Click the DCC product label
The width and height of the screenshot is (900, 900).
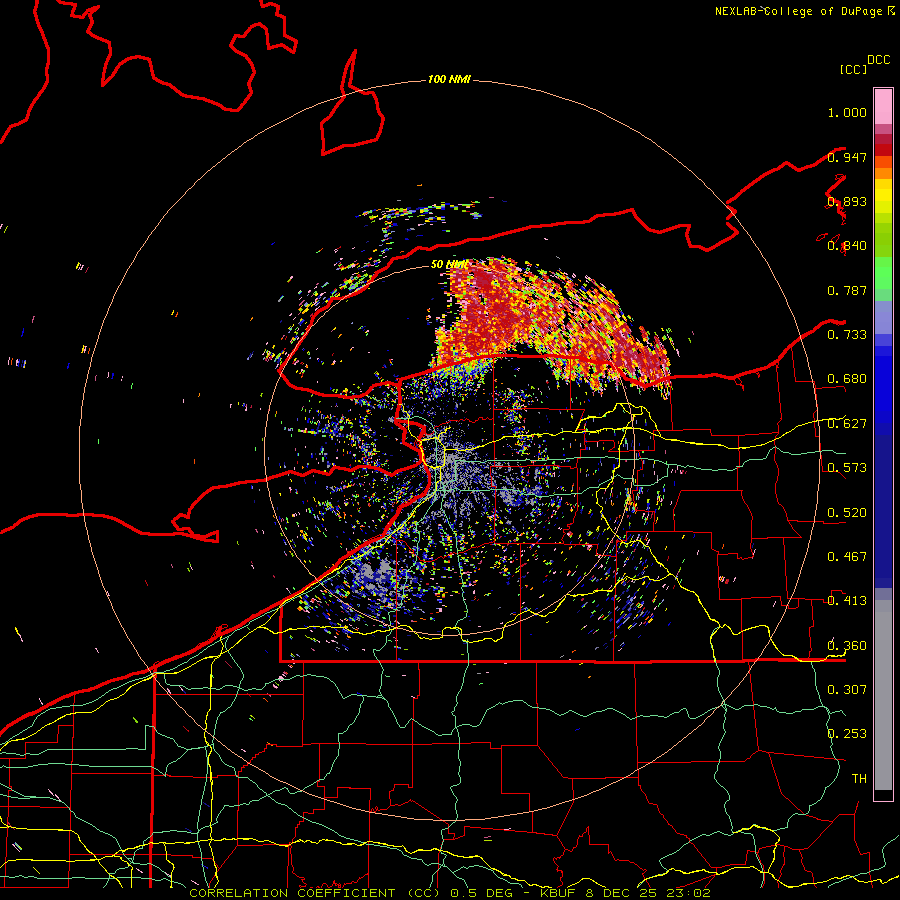click(x=879, y=60)
